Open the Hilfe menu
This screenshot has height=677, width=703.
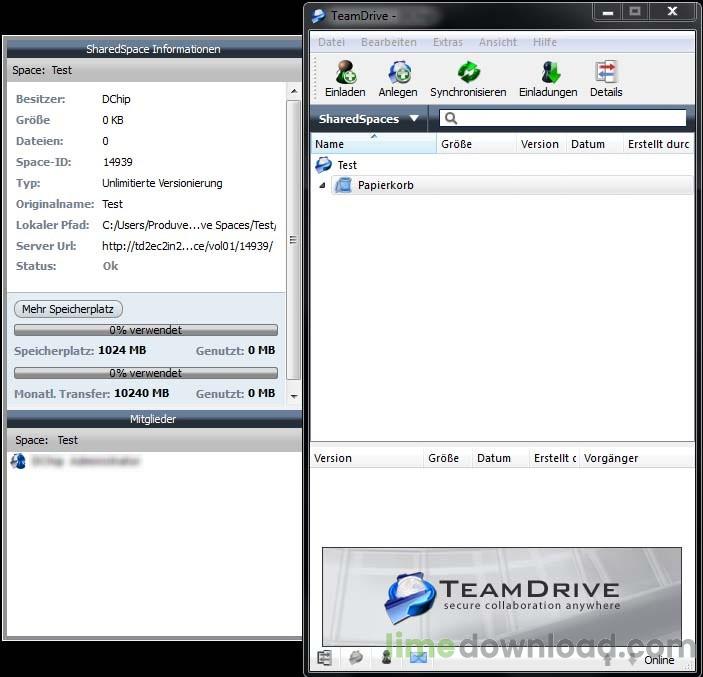pyautogui.click(x=545, y=42)
